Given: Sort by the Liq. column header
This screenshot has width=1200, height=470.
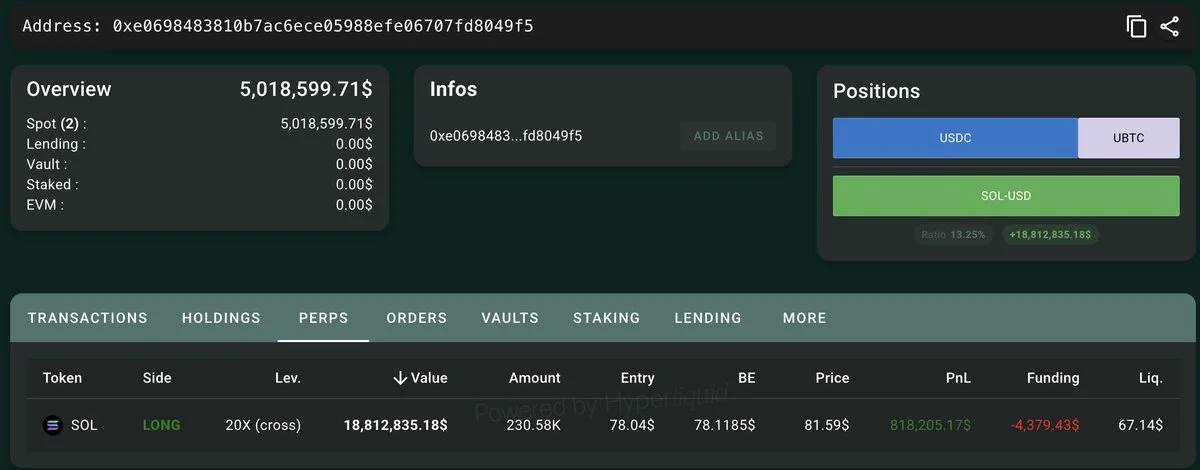Looking at the screenshot, I should click(1150, 378).
